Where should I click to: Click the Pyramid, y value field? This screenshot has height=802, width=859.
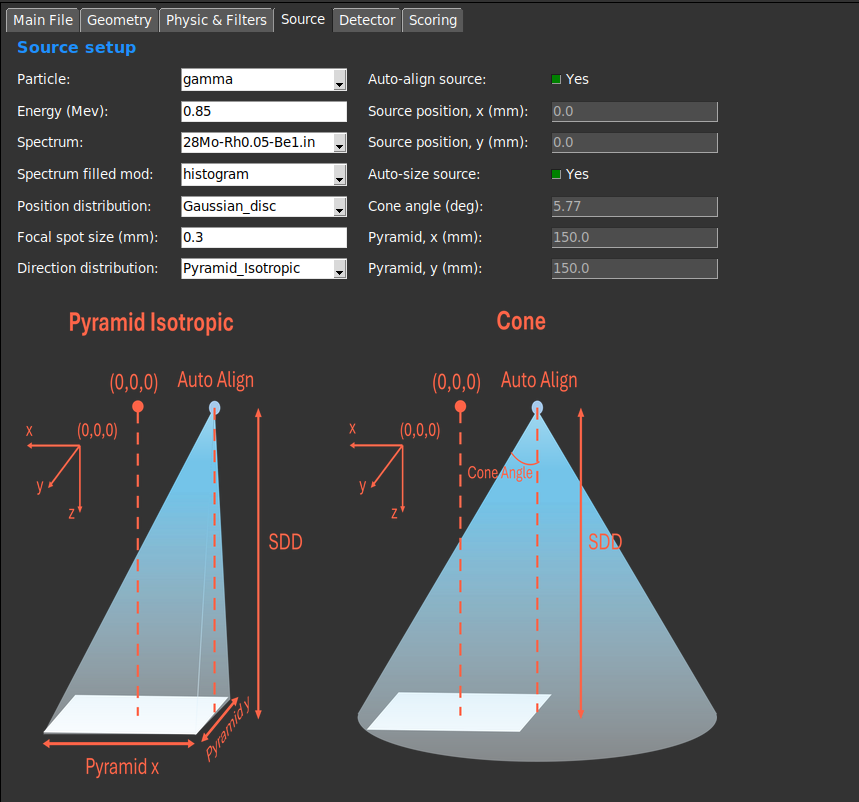coord(634,269)
